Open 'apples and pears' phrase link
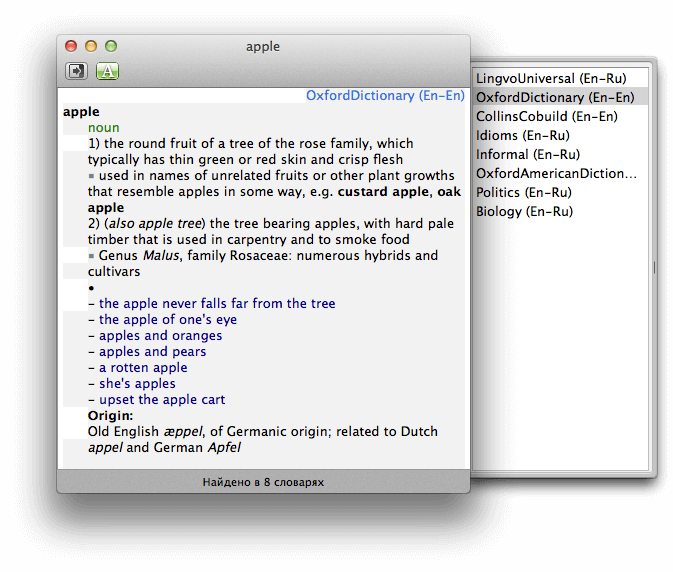 pyautogui.click(x=152, y=351)
